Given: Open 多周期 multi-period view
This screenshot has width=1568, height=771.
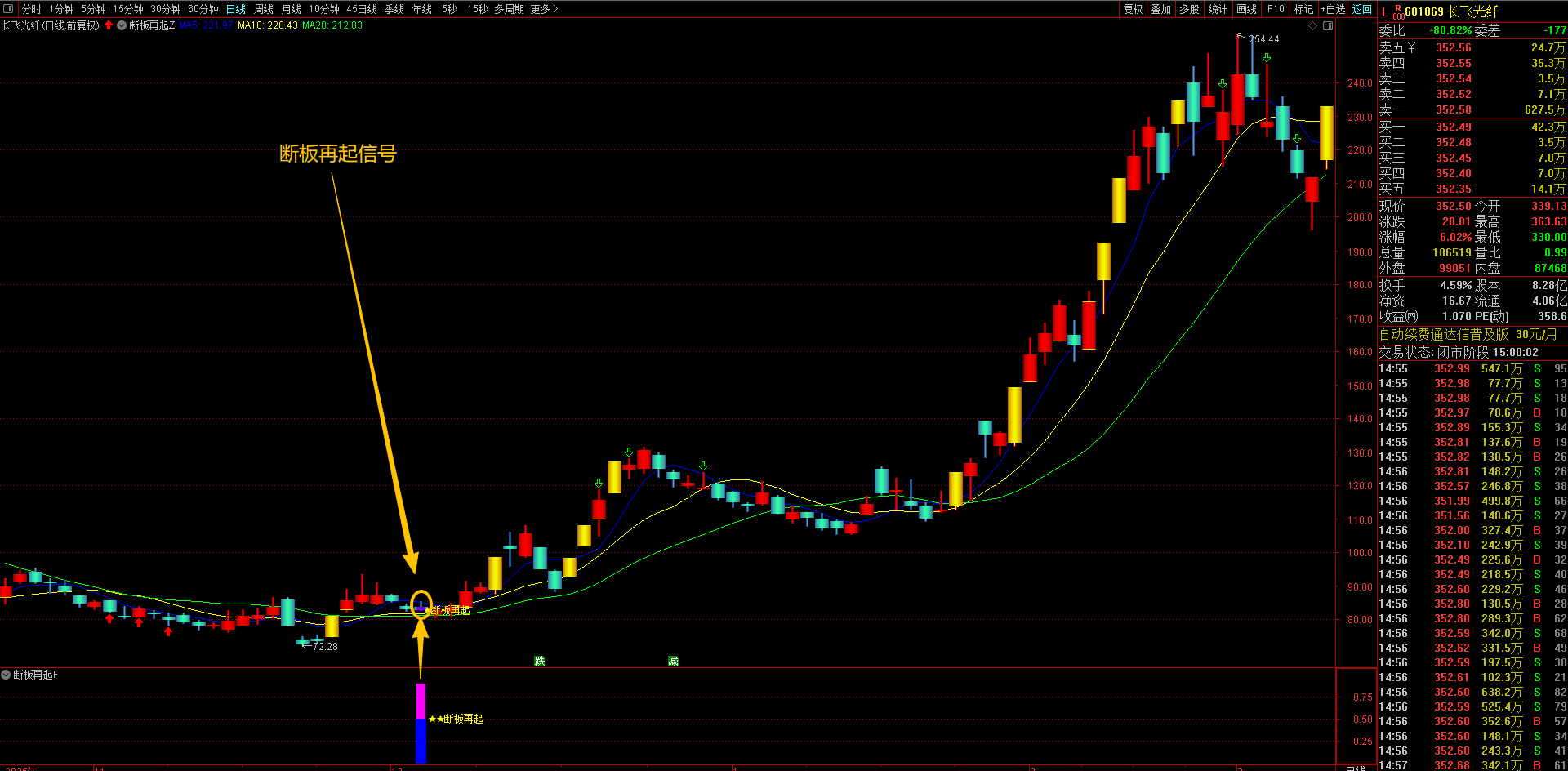Looking at the screenshot, I should (509, 9).
